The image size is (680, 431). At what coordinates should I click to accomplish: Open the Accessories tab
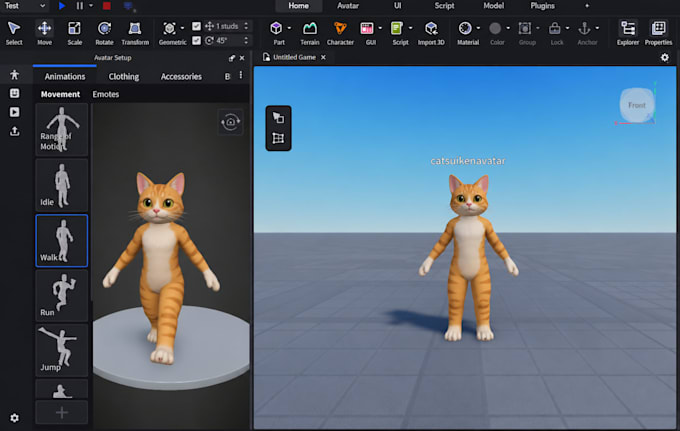pos(181,77)
